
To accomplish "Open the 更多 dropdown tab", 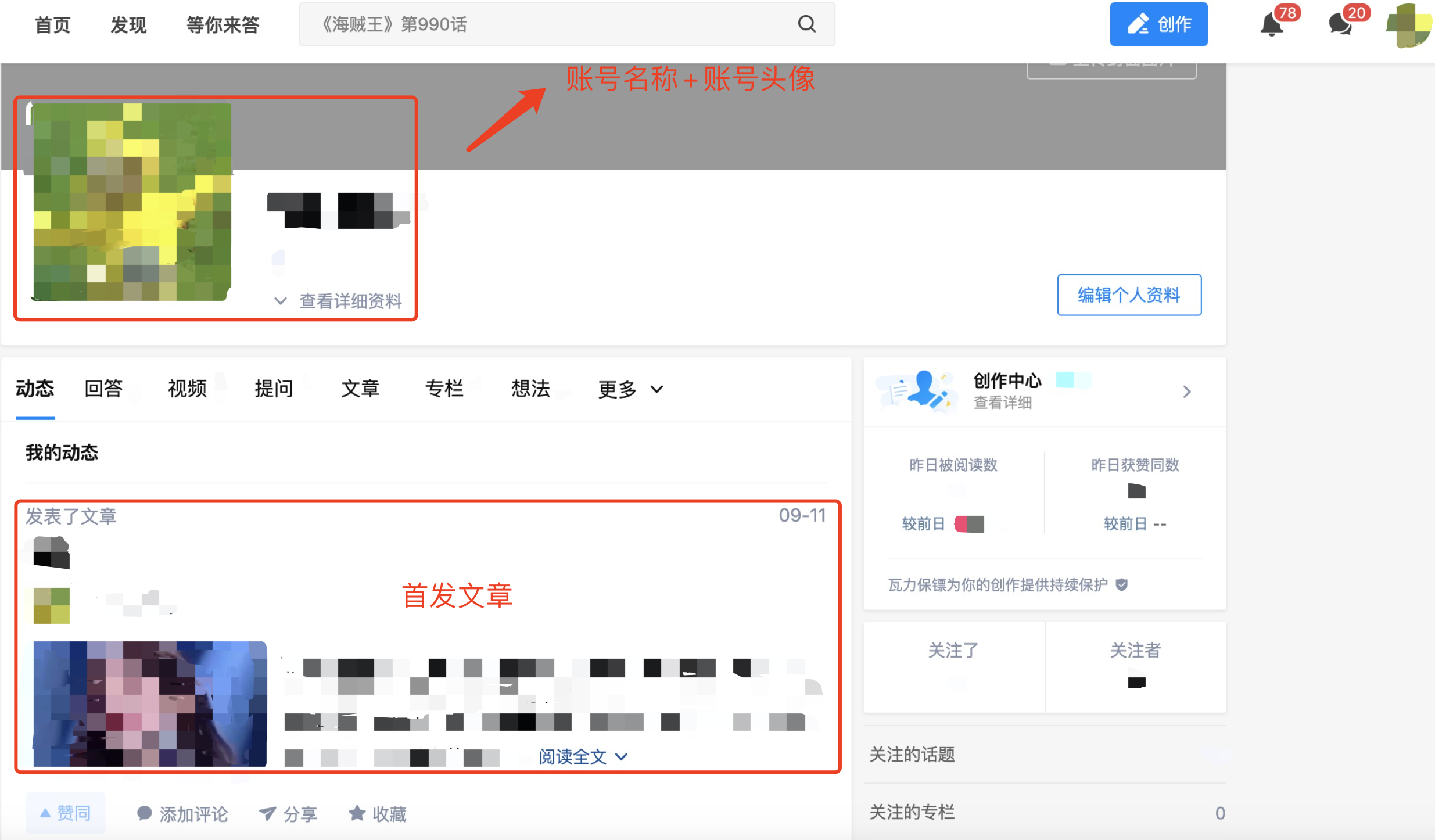I will [630, 389].
